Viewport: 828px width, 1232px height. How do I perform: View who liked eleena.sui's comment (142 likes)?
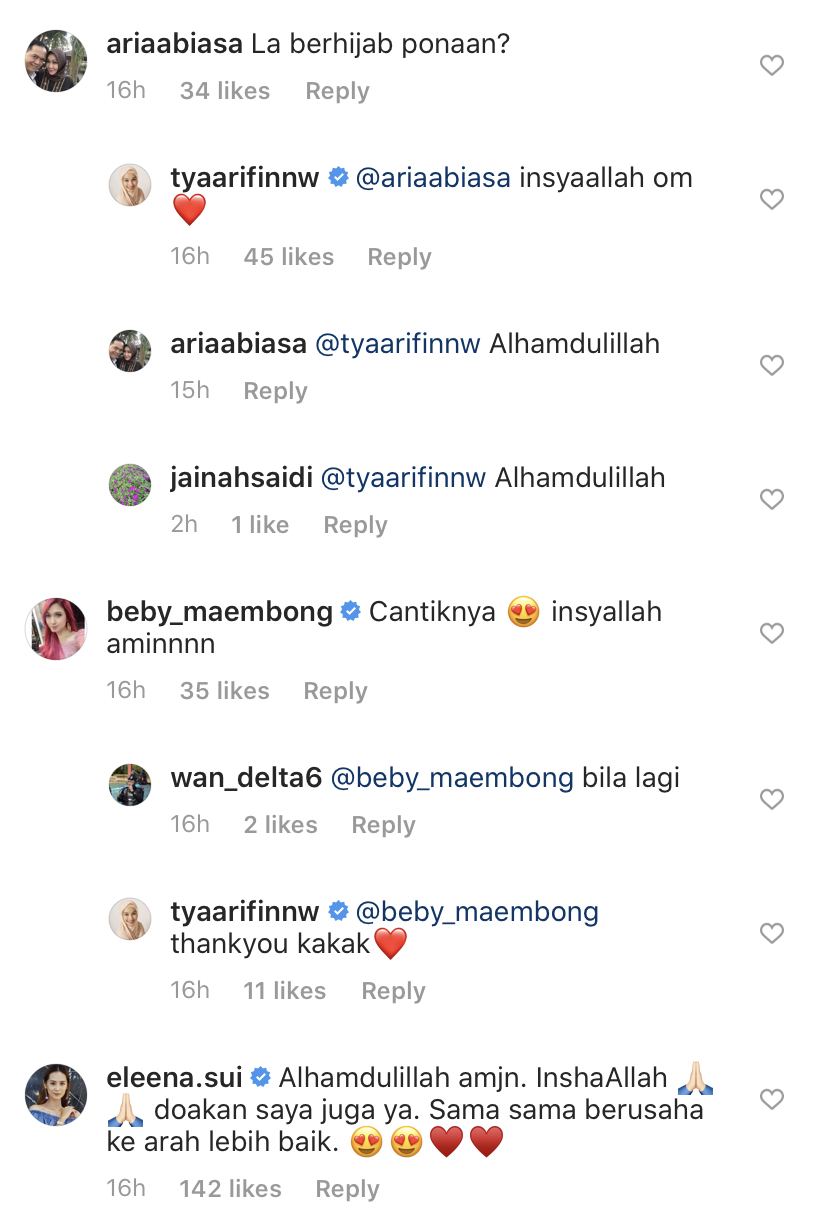230,1189
